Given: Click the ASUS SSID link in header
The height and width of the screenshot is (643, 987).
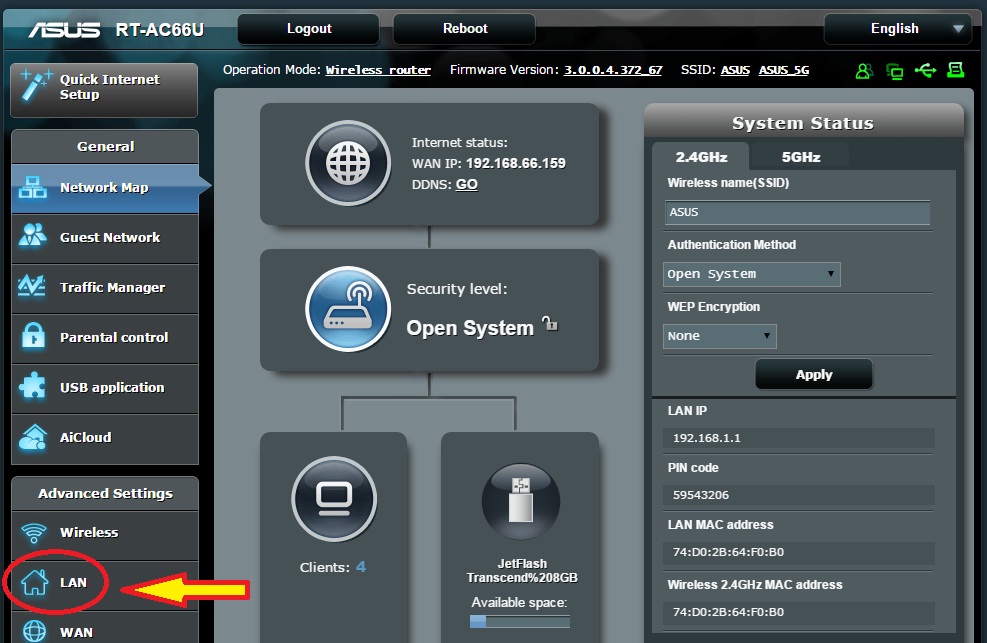Looking at the screenshot, I should pyautogui.click(x=735, y=70).
